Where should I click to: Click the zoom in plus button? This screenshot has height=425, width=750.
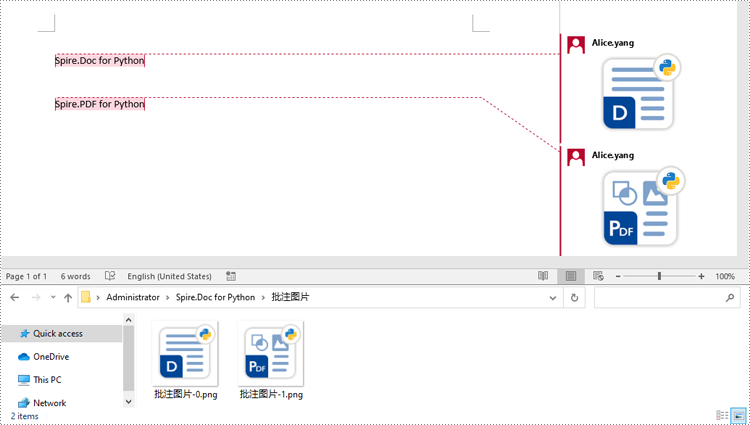click(701, 276)
